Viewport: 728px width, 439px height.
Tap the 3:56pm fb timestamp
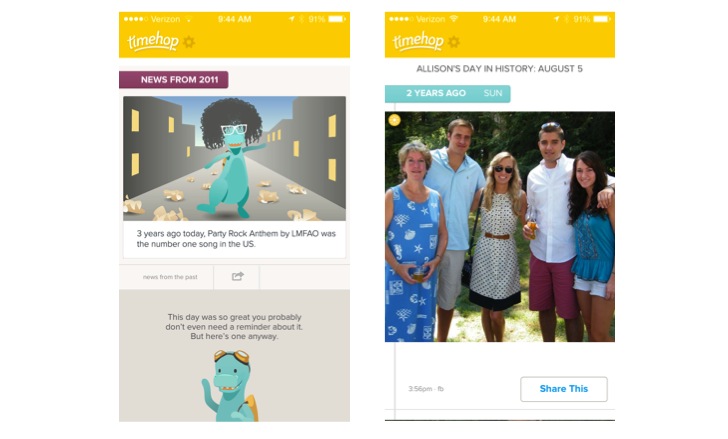click(426, 389)
